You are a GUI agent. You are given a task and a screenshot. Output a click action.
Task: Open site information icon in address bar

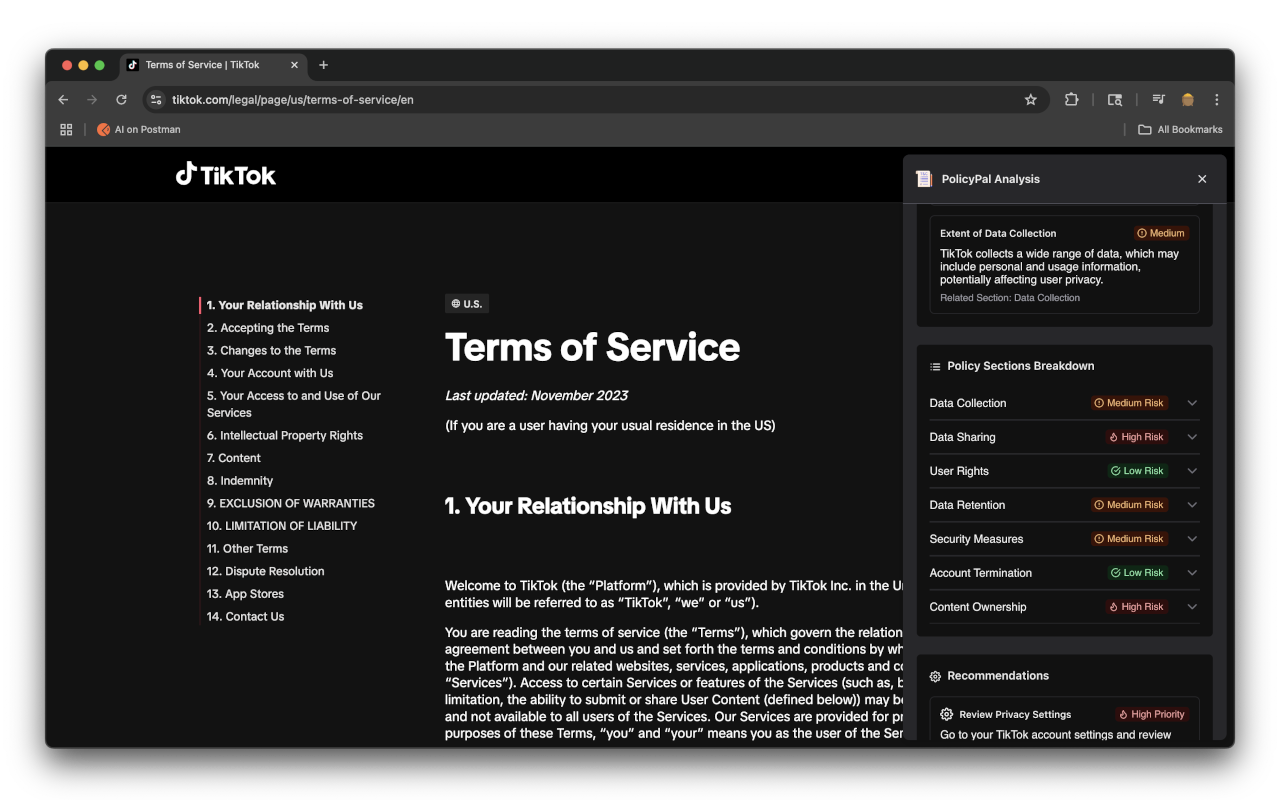[156, 100]
